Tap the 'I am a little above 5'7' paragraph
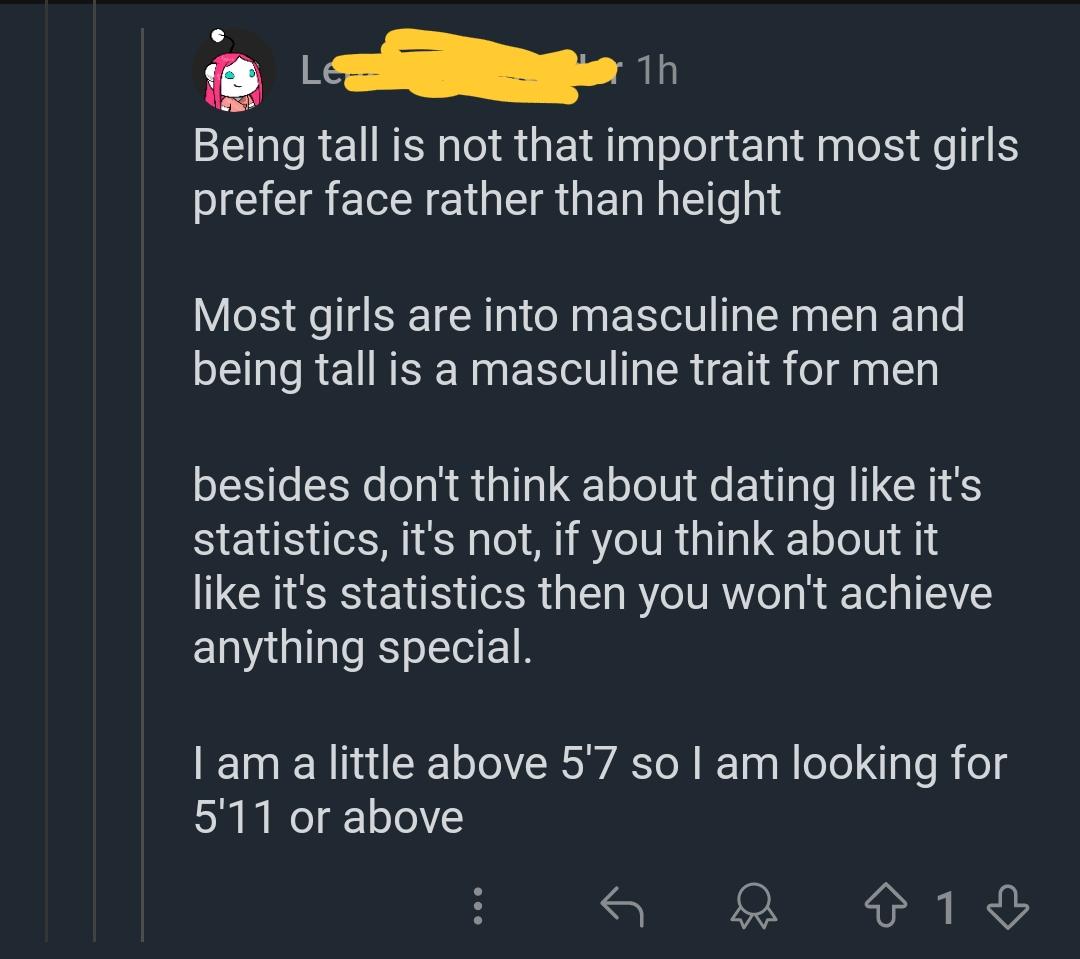Viewport: 1080px width, 959px height. 600,790
